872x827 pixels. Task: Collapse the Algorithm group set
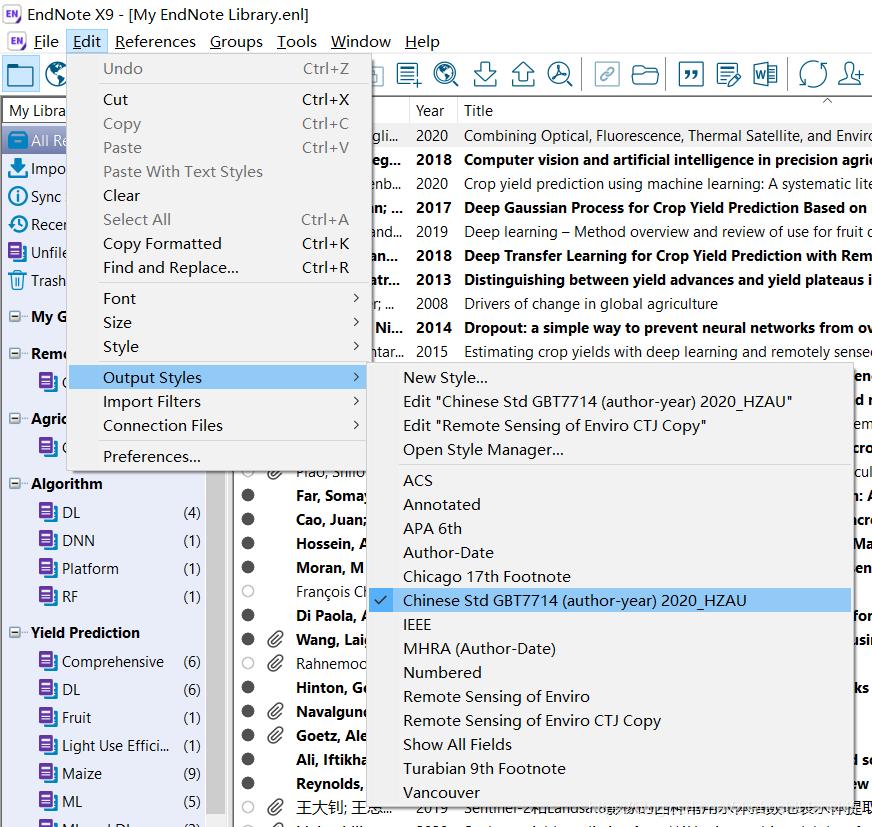point(15,484)
